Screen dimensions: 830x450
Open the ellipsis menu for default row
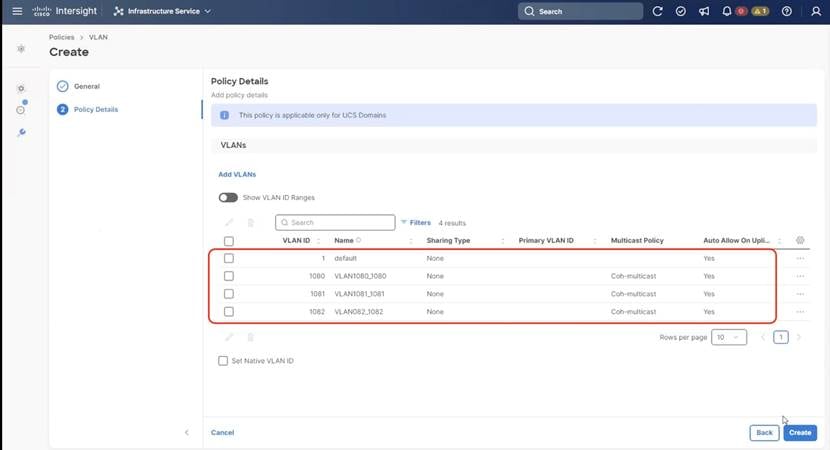(800, 258)
